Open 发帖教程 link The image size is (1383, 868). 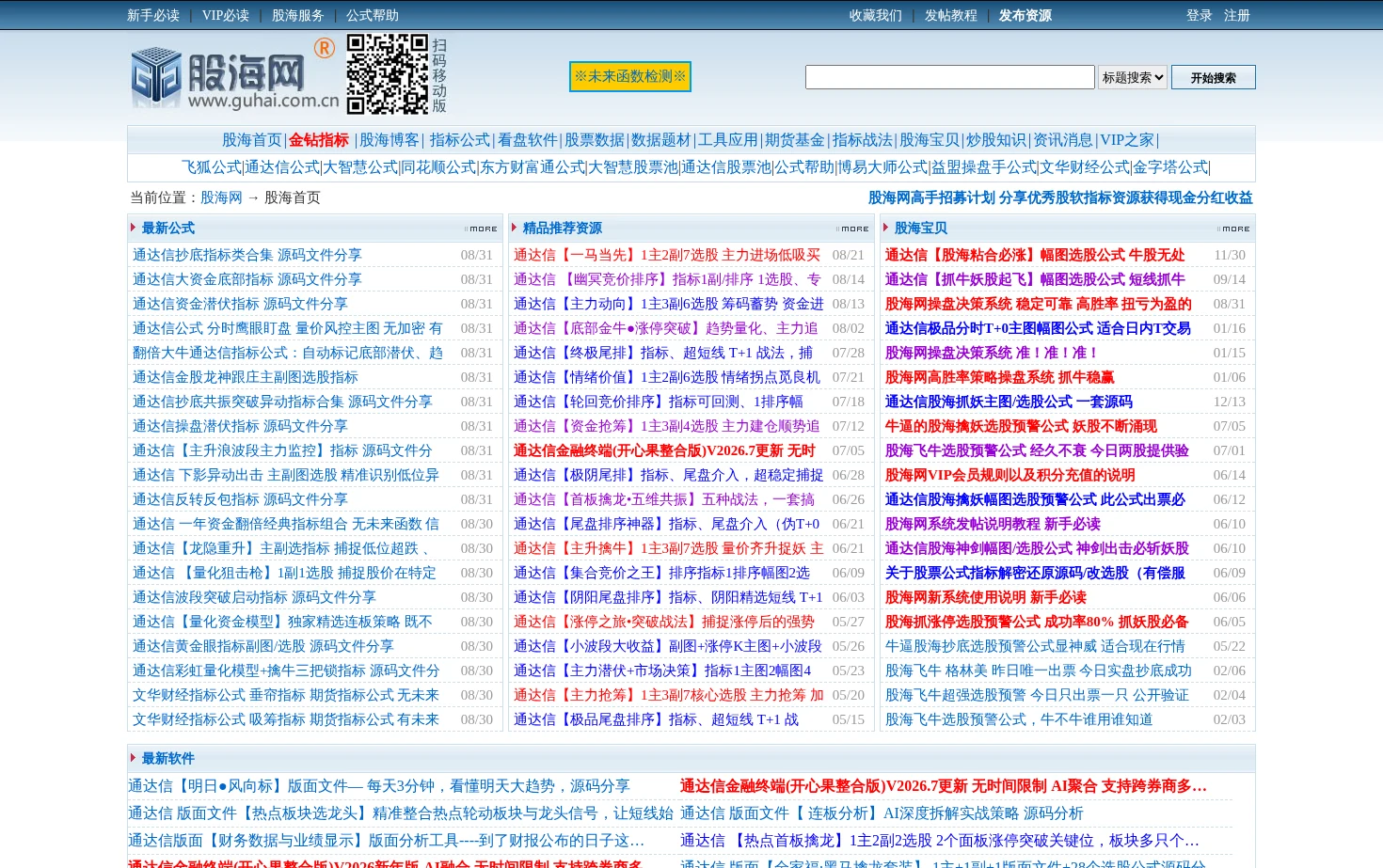point(951,15)
